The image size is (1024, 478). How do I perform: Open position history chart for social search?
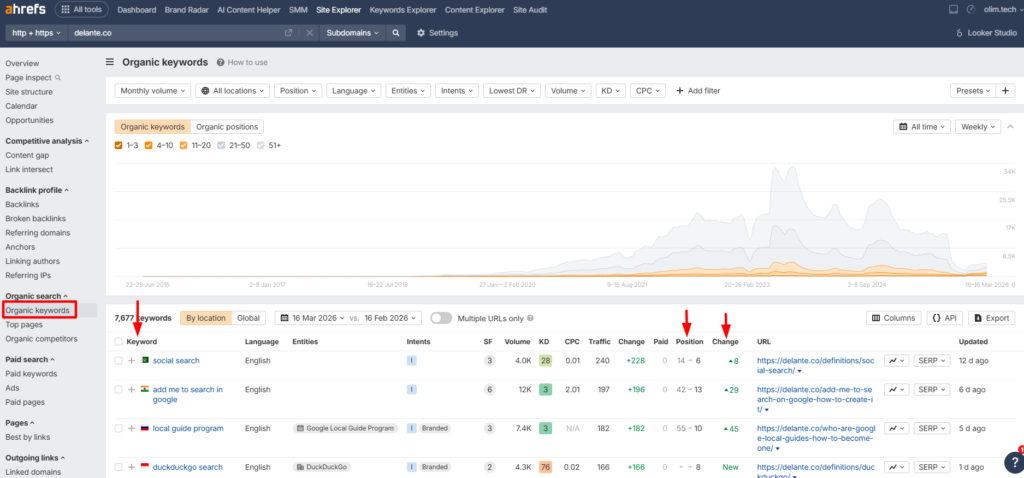896,360
